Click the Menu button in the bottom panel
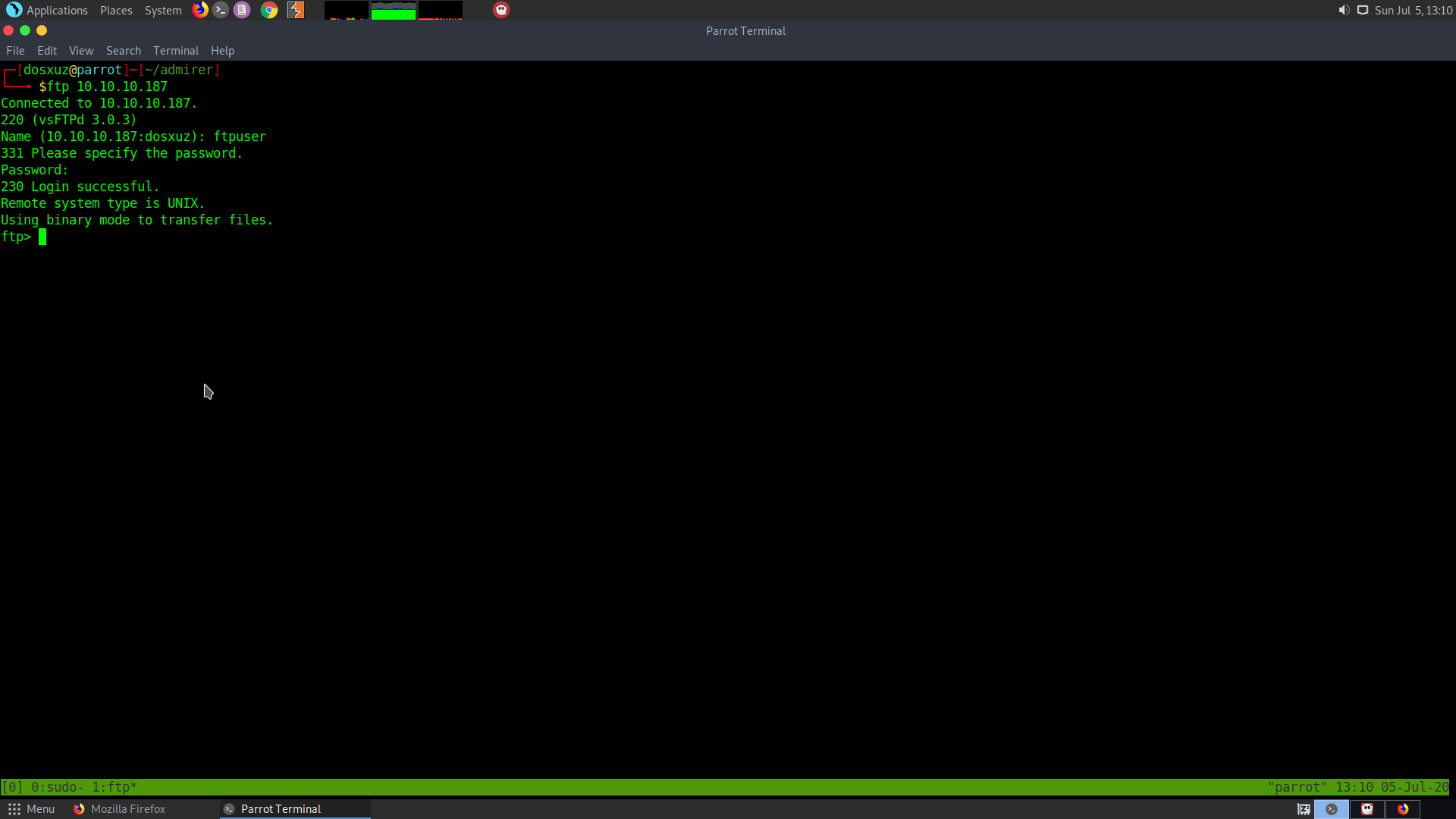Image resolution: width=1456 pixels, height=819 pixels. (x=31, y=809)
